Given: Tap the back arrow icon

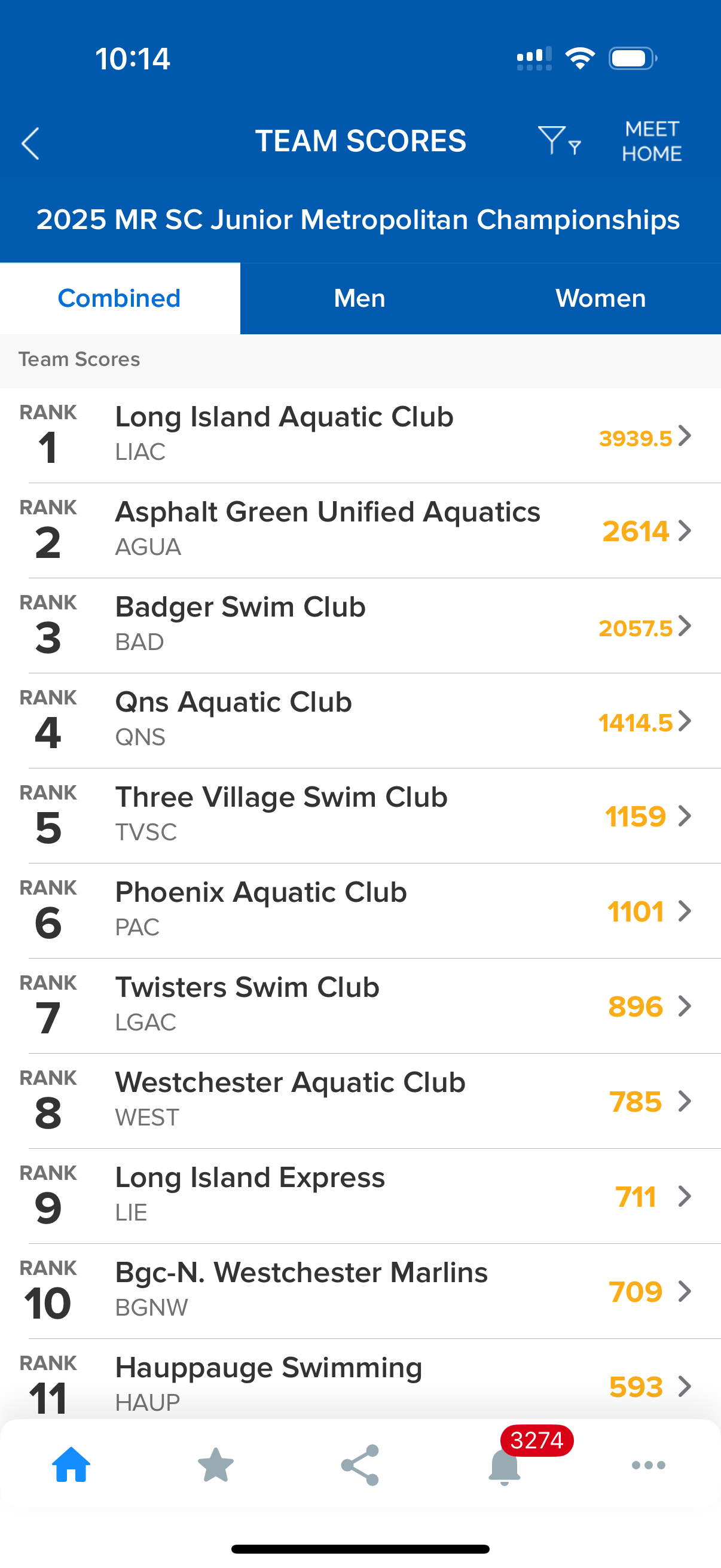Looking at the screenshot, I should pyautogui.click(x=30, y=144).
